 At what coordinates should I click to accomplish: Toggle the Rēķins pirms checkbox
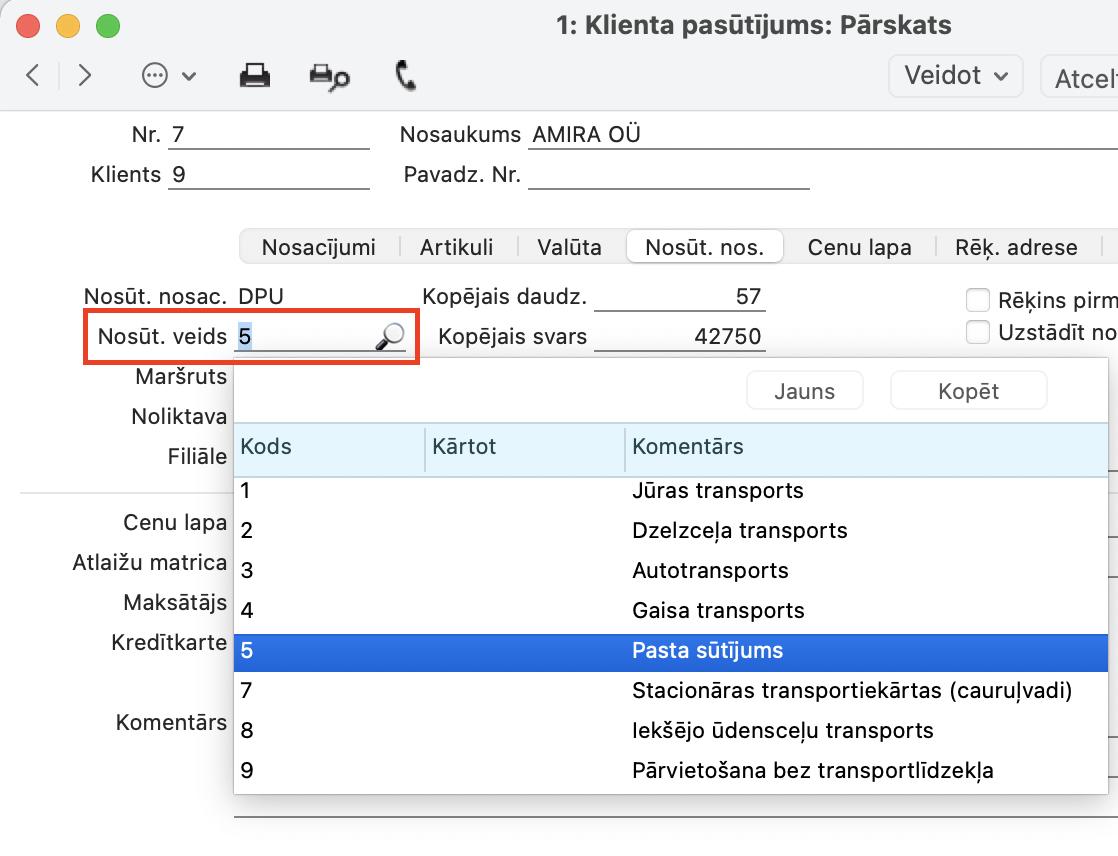[x=978, y=300]
